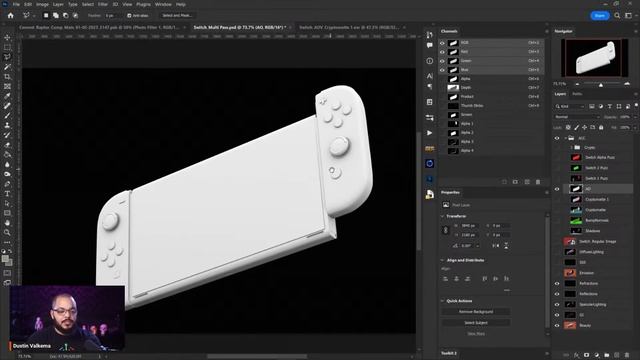
Task: Hide the Green channel visibility eye
Action: 442,61
